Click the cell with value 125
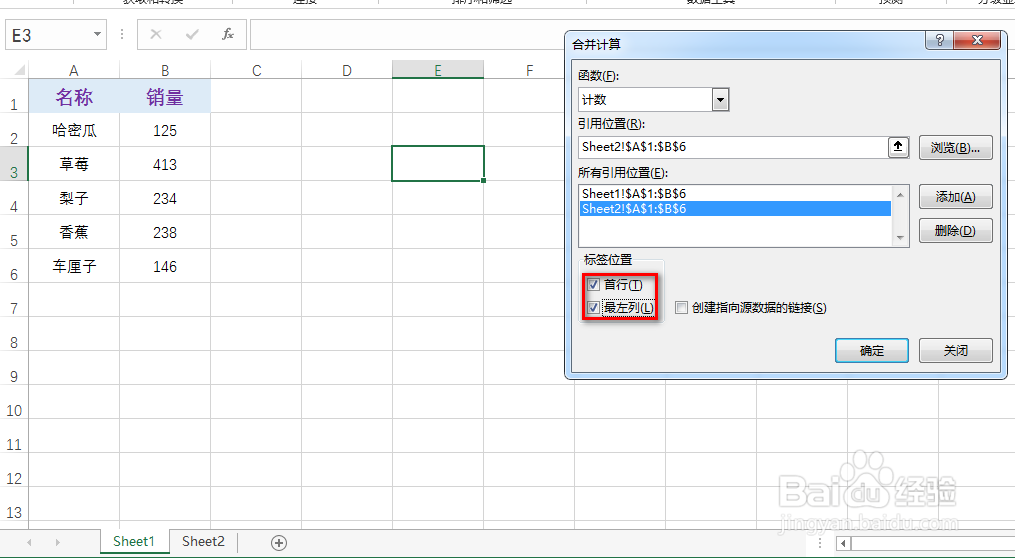The height and width of the screenshot is (558, 1015). [x=165, y=130]
